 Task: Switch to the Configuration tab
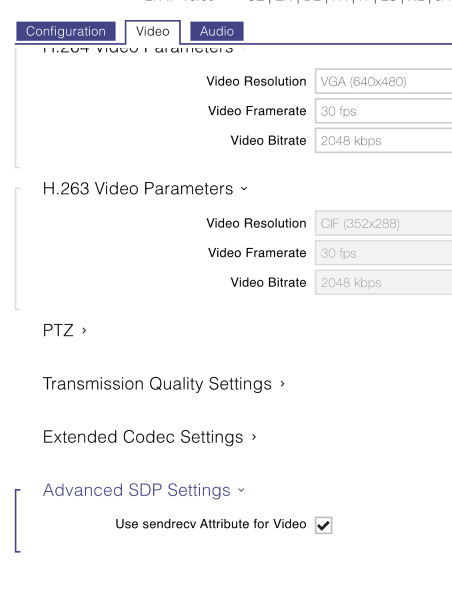(66, 31)
